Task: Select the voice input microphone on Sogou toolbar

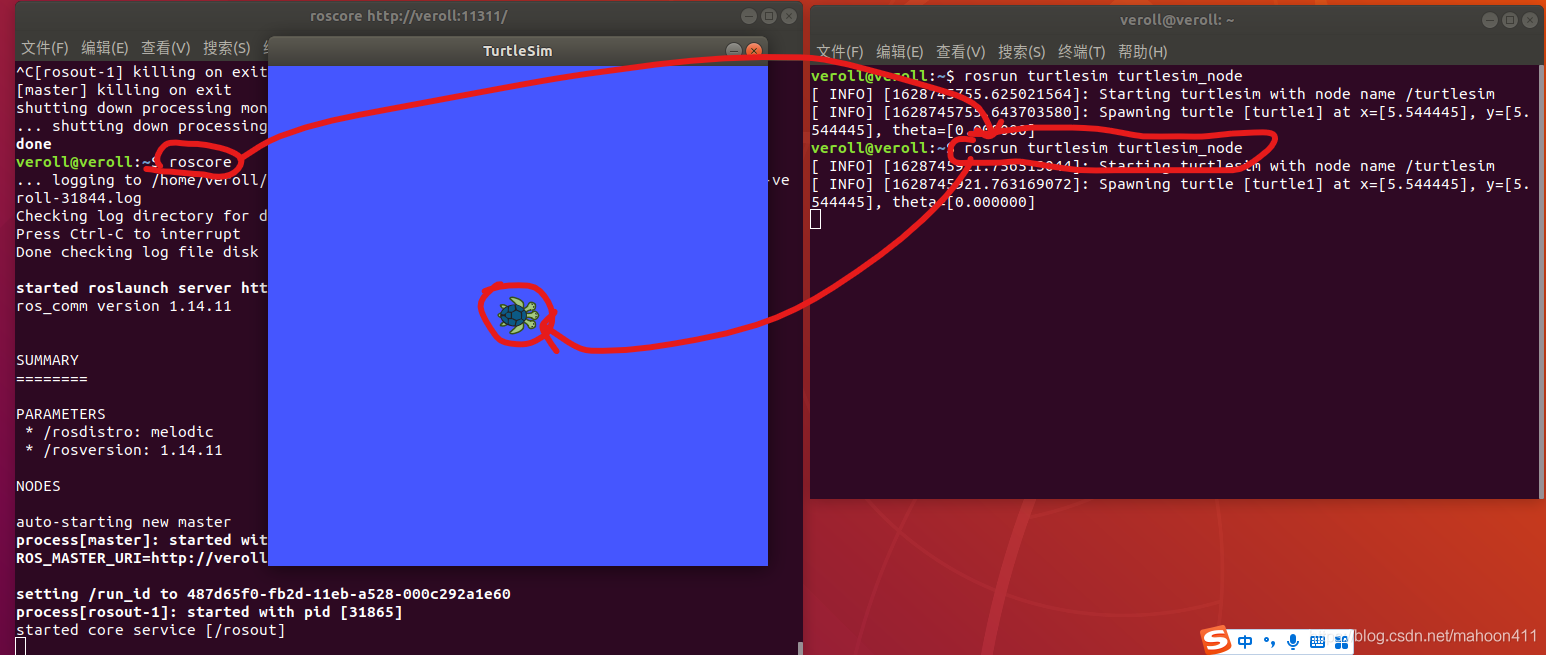Action: tap(1292, 641)
